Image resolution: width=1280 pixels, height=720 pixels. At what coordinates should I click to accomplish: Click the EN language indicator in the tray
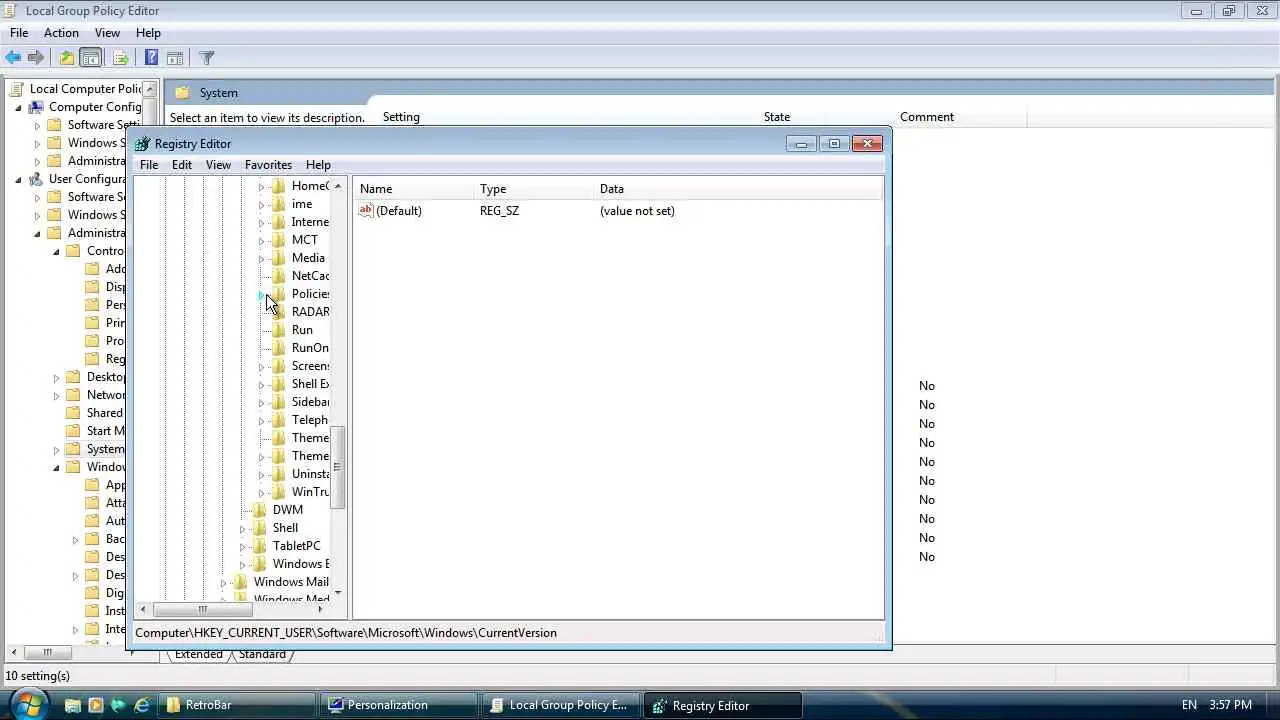(1189, 705)
